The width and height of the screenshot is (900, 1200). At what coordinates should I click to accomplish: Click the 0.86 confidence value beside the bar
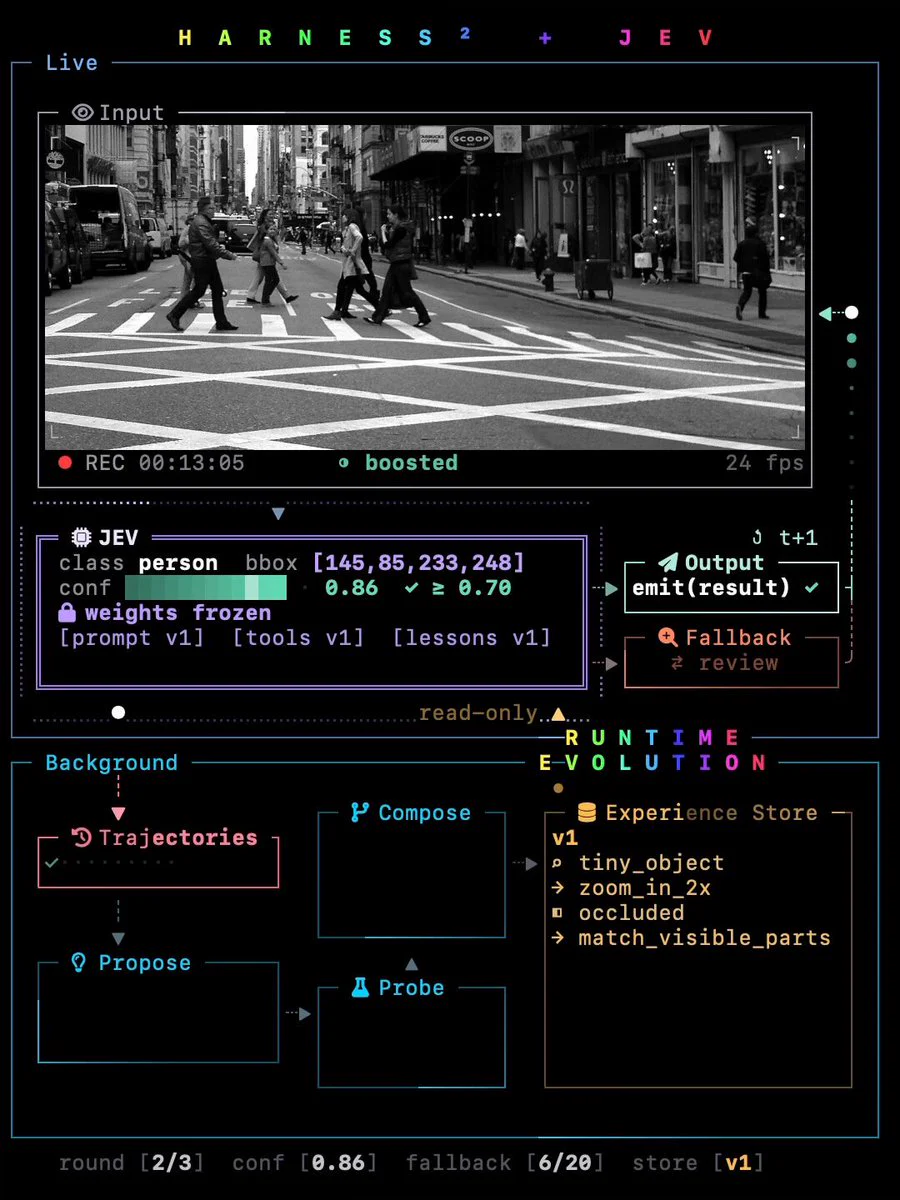click(352, 588)
